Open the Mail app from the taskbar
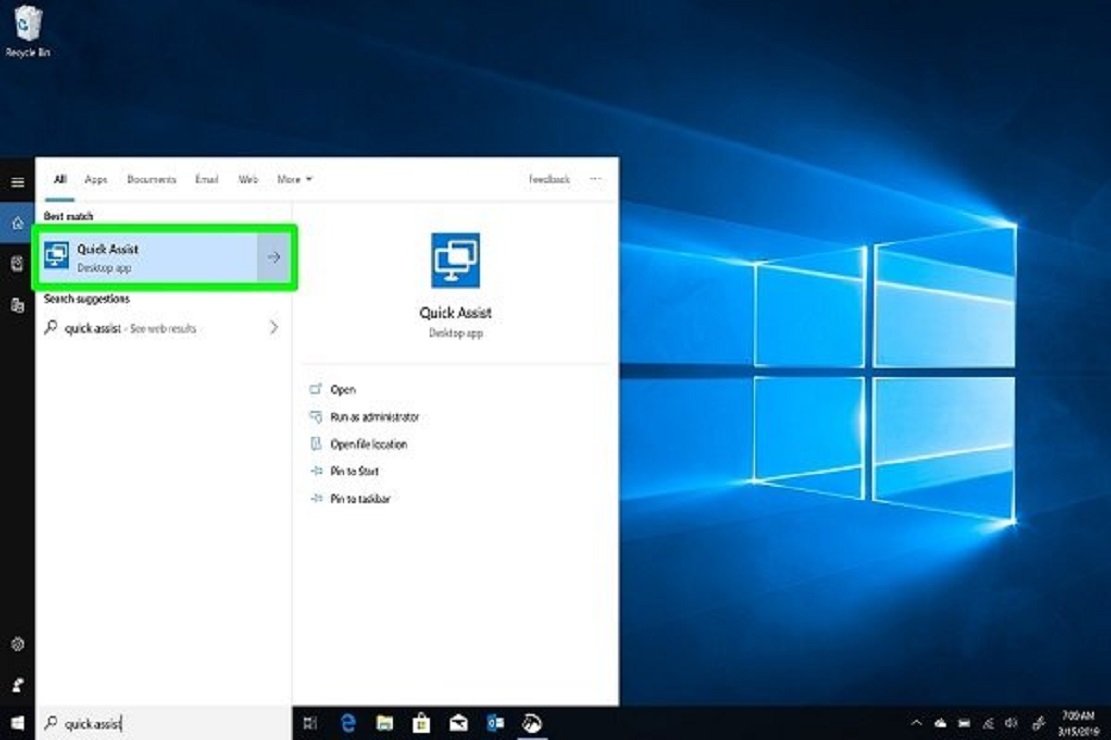 click(458, 723)
